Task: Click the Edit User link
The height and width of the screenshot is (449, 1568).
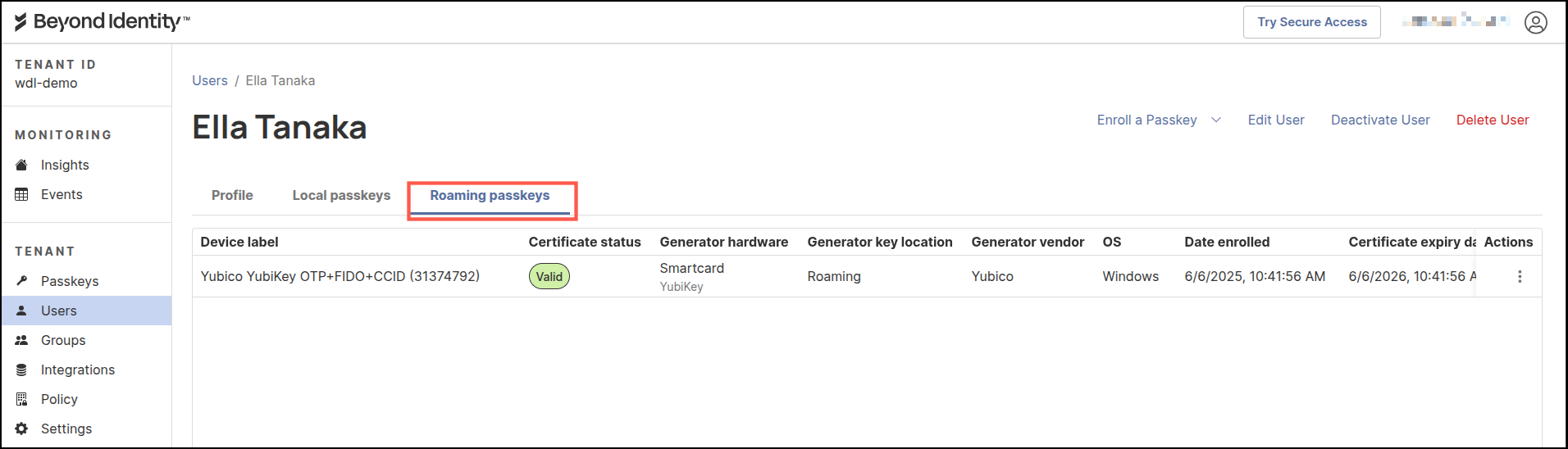Action: point(1275,120)
